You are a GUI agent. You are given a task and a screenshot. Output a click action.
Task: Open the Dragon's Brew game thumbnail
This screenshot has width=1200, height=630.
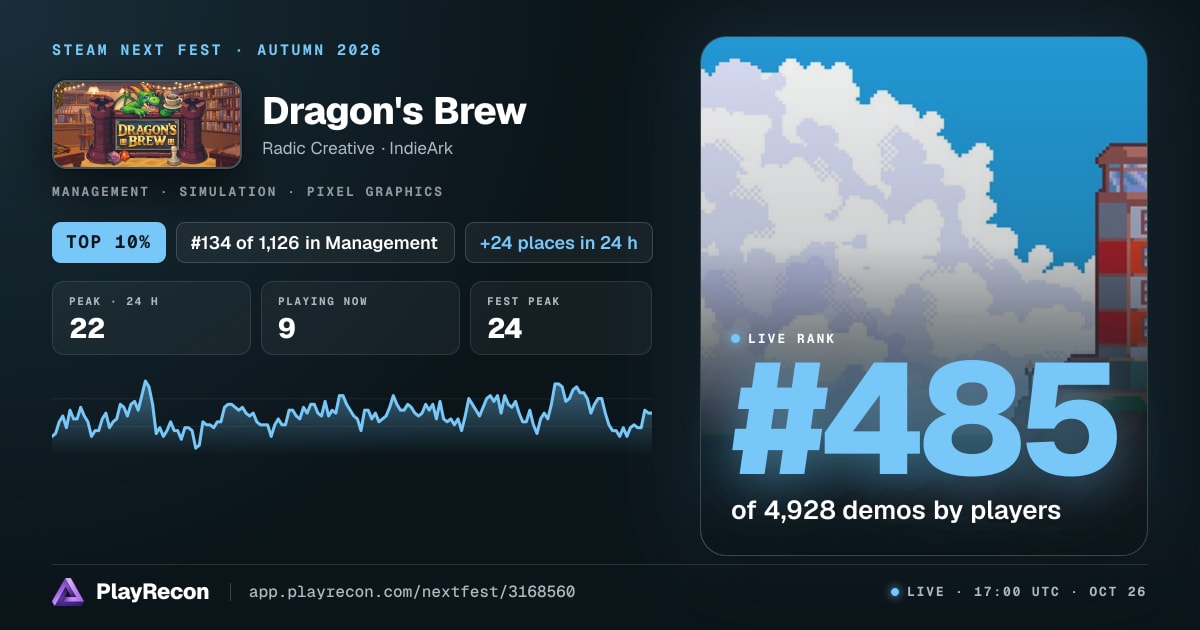[x=147, y=124]
